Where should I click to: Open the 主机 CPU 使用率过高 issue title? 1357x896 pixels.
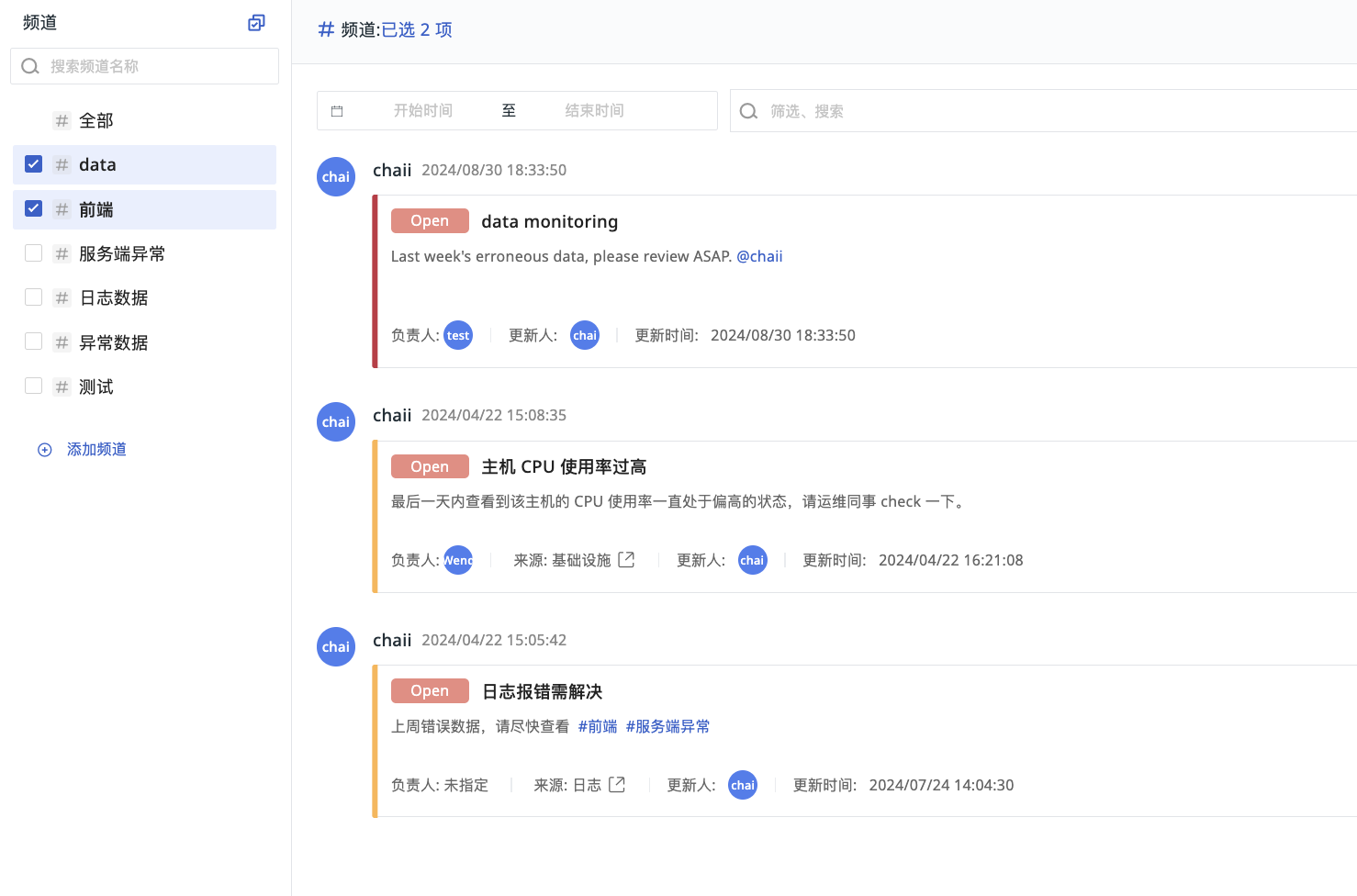coord(564,466)
